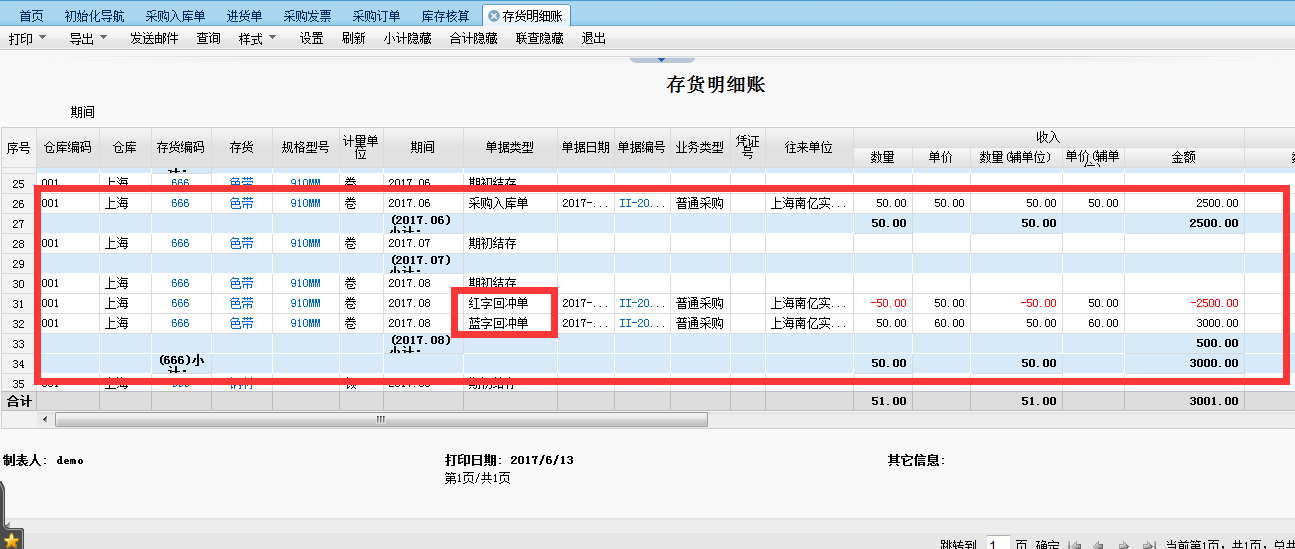Go to previous page arrow icon

pos(1099,546)
